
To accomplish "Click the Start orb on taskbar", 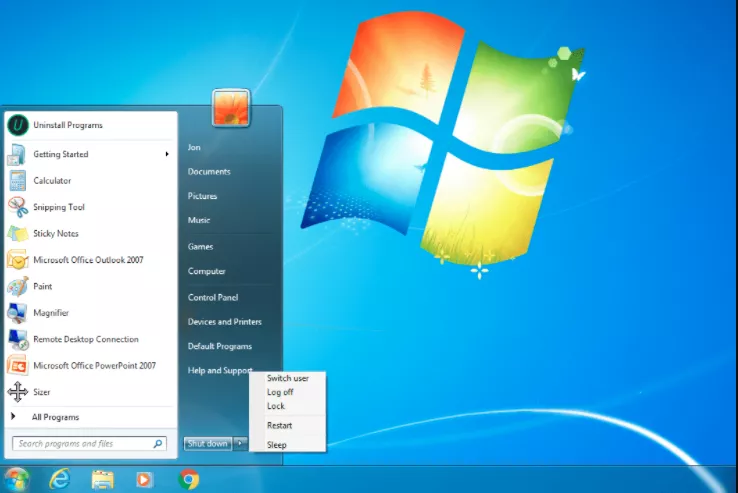I will (16, 480).
